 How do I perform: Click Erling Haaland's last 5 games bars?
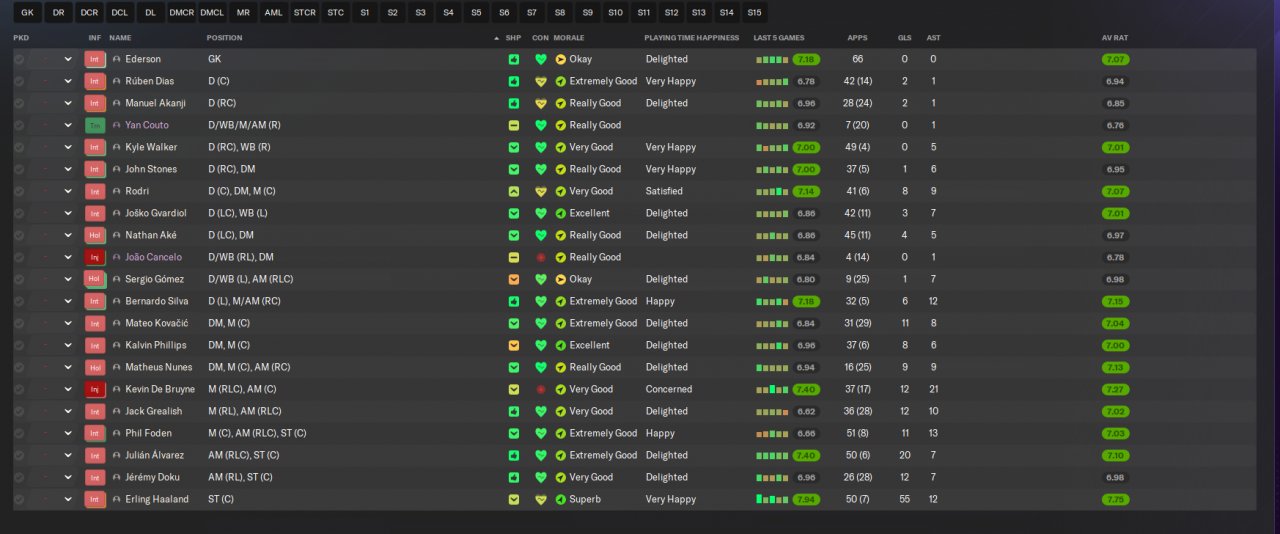772,499
